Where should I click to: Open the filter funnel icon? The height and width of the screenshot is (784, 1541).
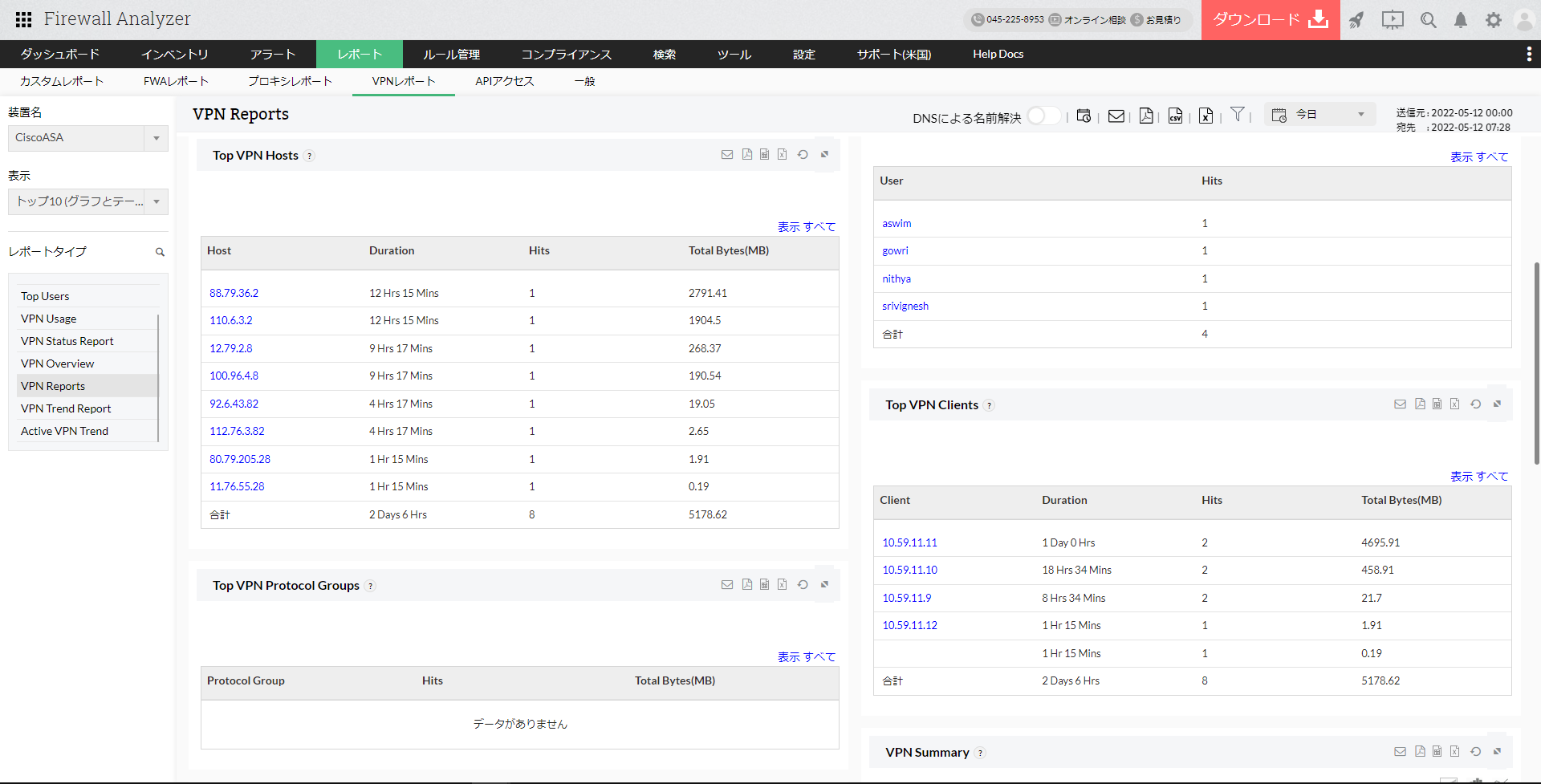coord(1238,115)
